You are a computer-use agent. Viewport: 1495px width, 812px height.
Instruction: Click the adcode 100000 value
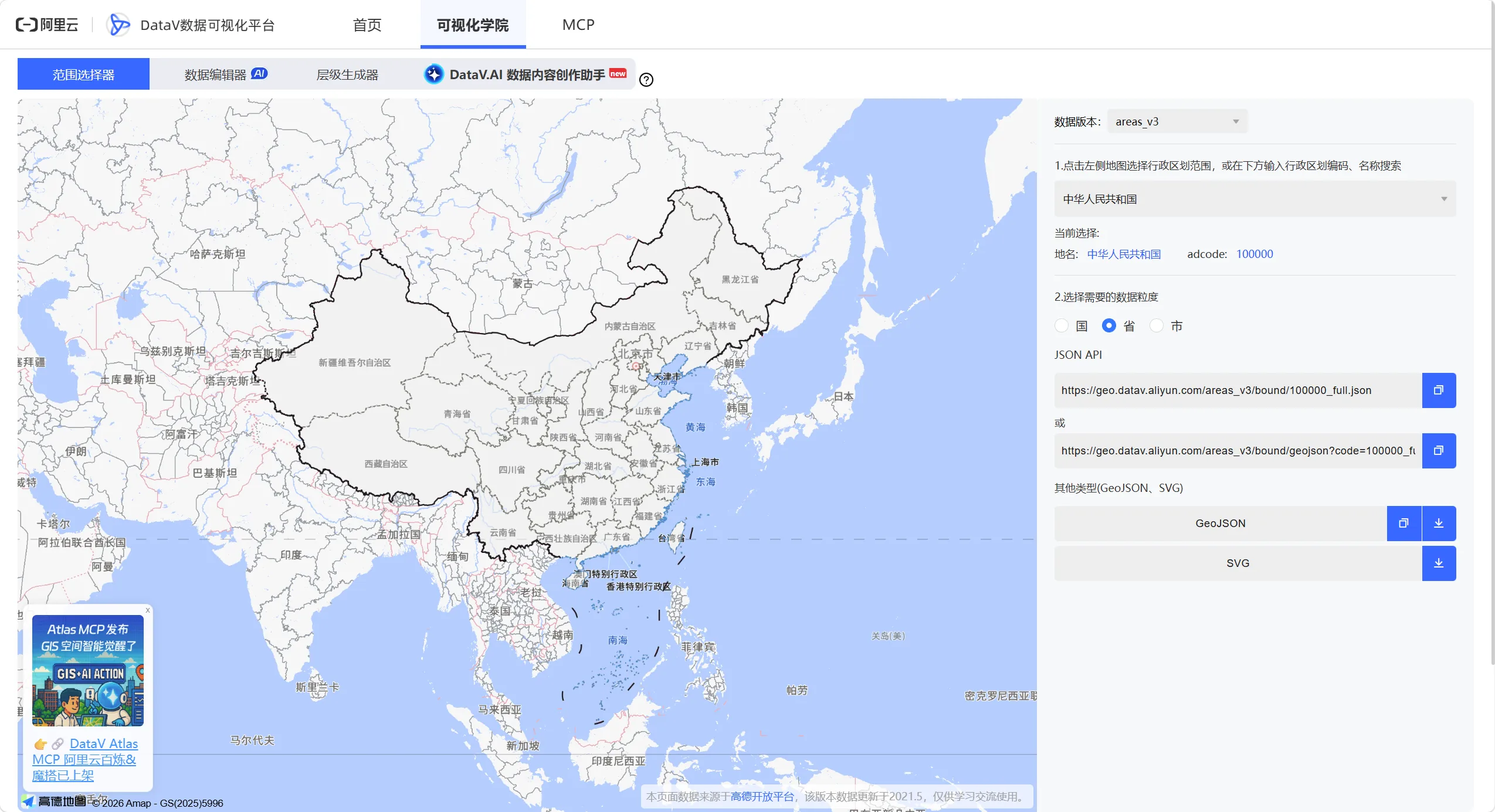point(1255,254)
